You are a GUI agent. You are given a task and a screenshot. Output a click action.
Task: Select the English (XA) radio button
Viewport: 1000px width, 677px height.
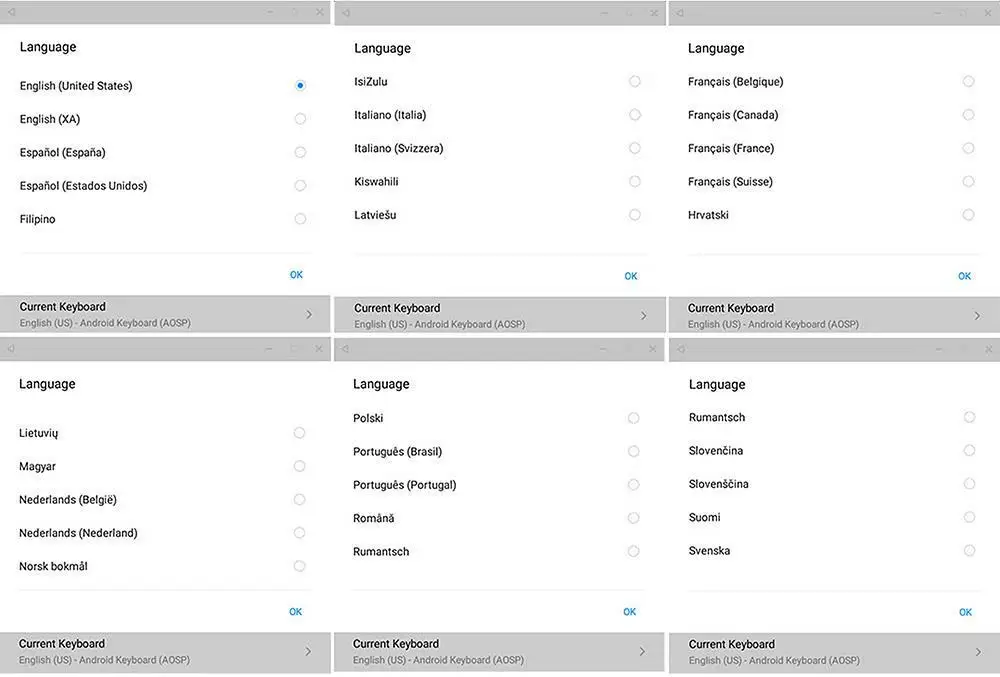pos(300,119)
